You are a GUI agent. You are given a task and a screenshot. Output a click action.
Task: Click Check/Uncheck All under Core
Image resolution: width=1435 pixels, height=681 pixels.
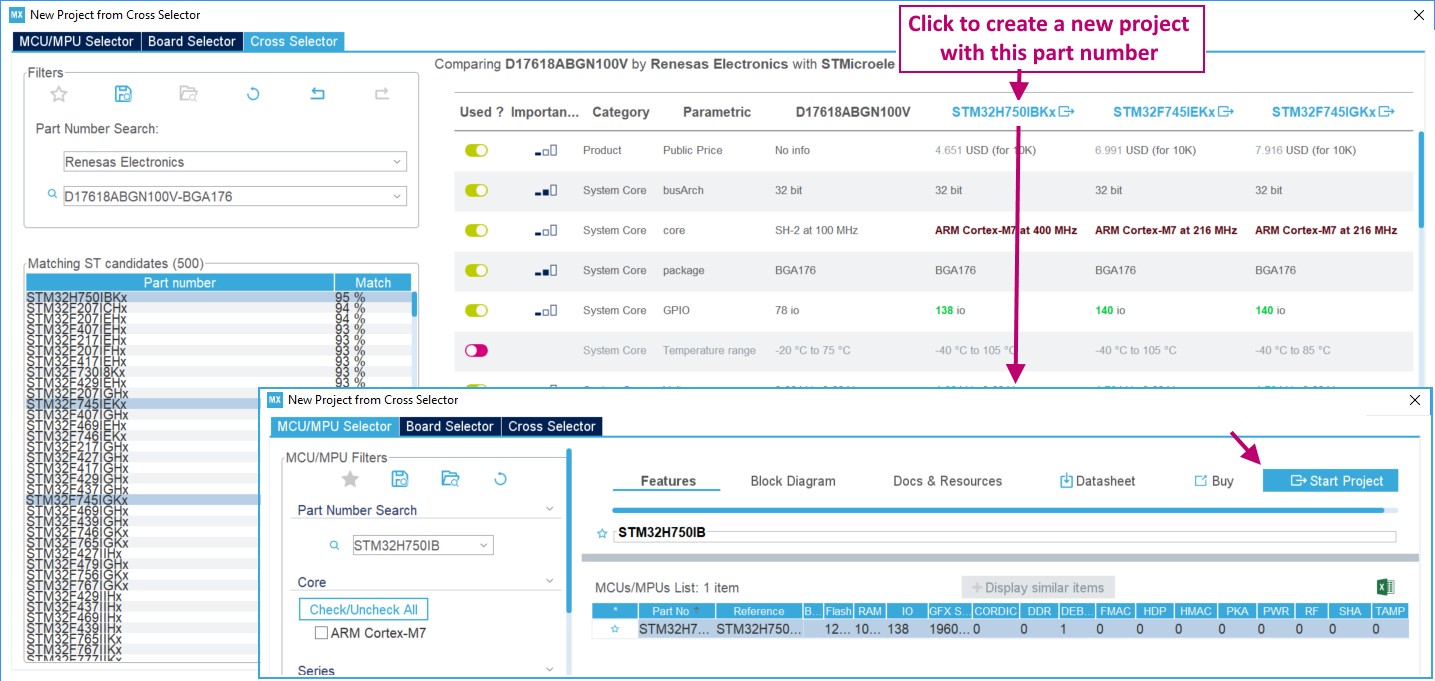click(x=364, y=609)
